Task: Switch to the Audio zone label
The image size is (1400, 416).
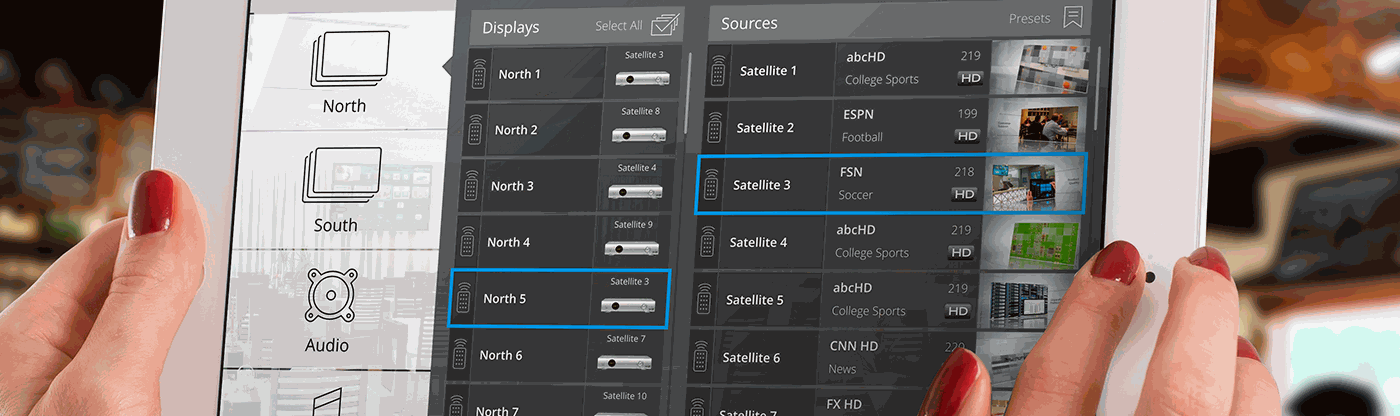Action: pyautogui.click(x=327, y=345)
